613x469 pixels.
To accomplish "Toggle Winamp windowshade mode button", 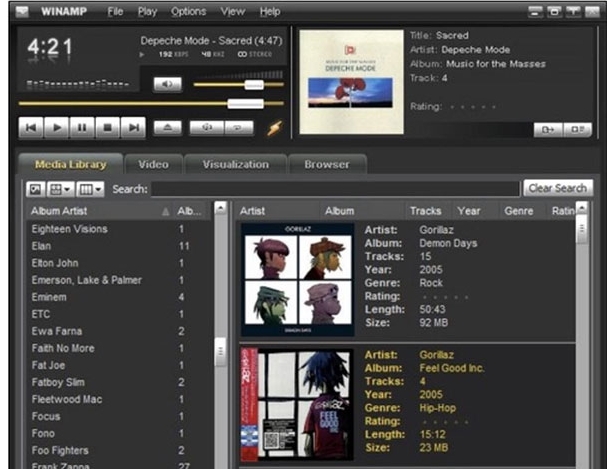I will 573,12.
